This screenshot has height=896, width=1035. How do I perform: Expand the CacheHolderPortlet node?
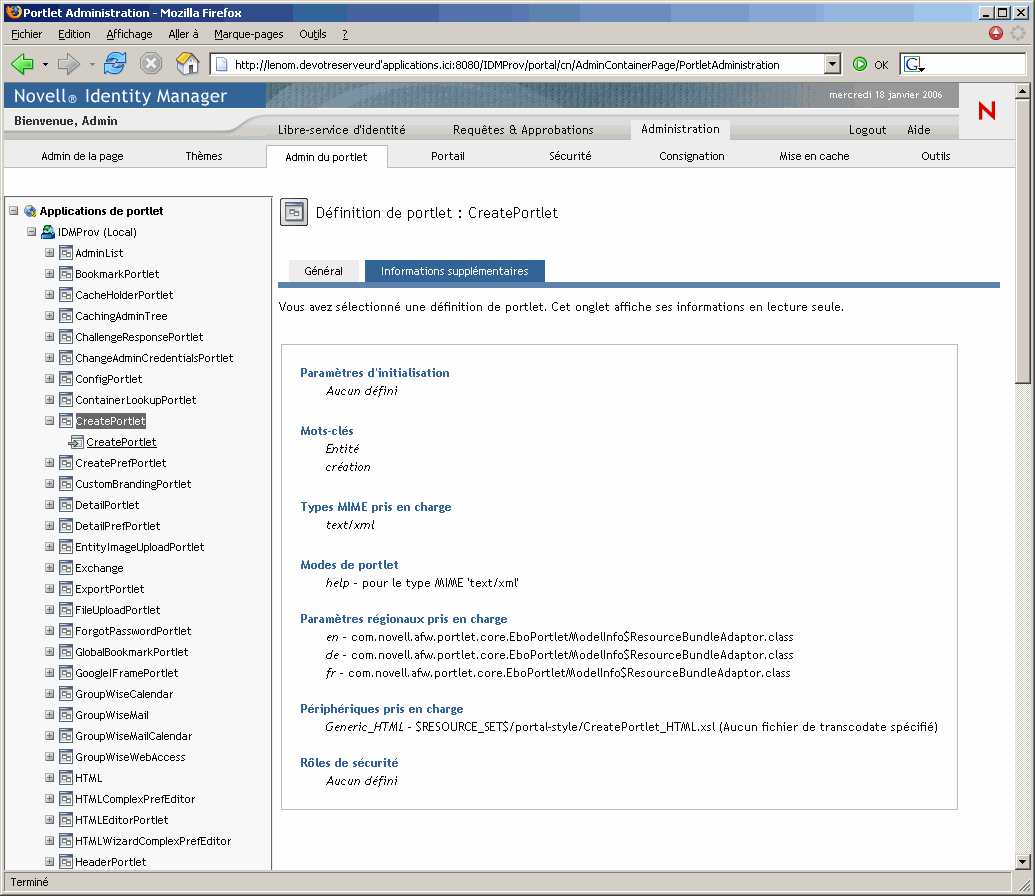tap(50, 294)
